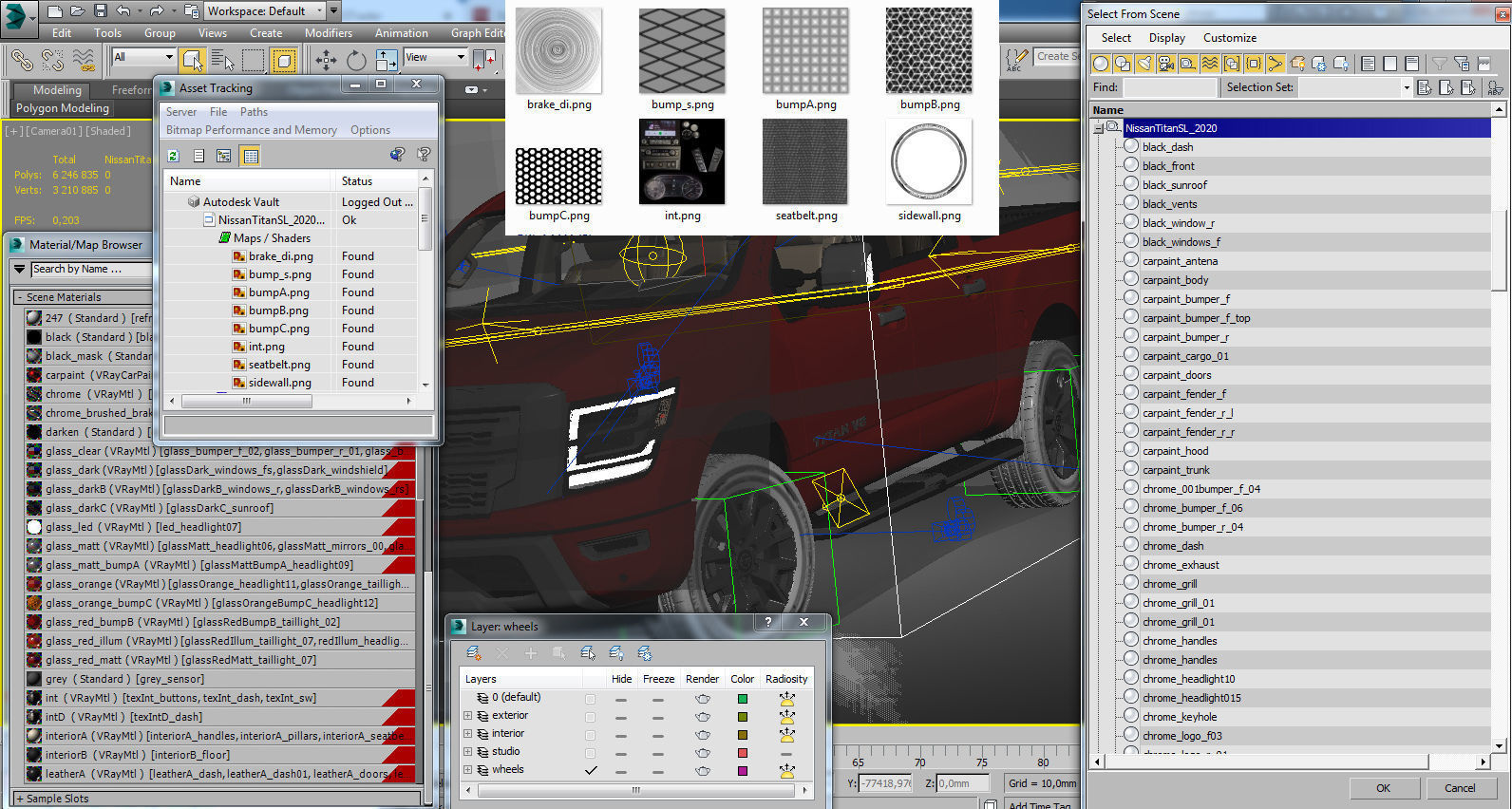Click OK in Select From Scene
Screen dimensions: 1512x809
[x=1383, y=788]
